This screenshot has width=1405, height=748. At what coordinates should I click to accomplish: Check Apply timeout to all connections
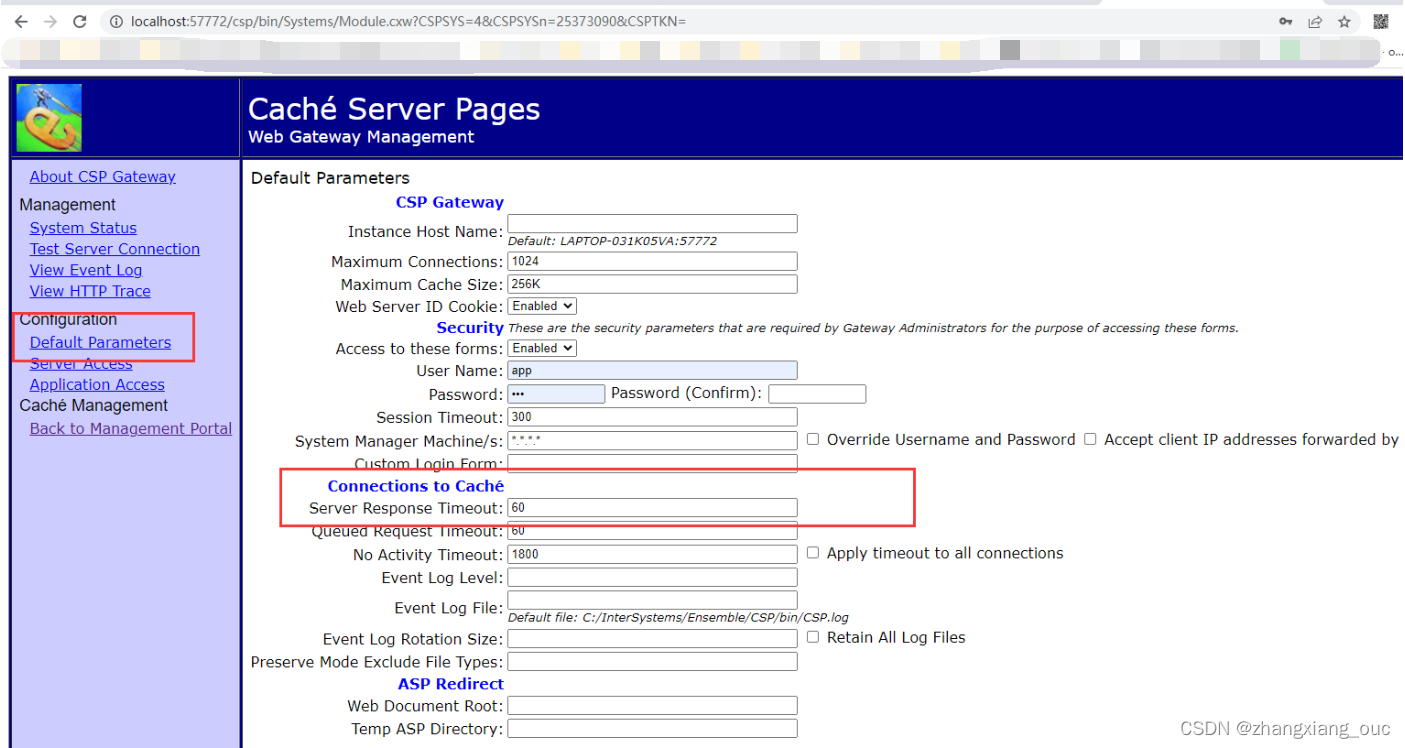(813, 553)
